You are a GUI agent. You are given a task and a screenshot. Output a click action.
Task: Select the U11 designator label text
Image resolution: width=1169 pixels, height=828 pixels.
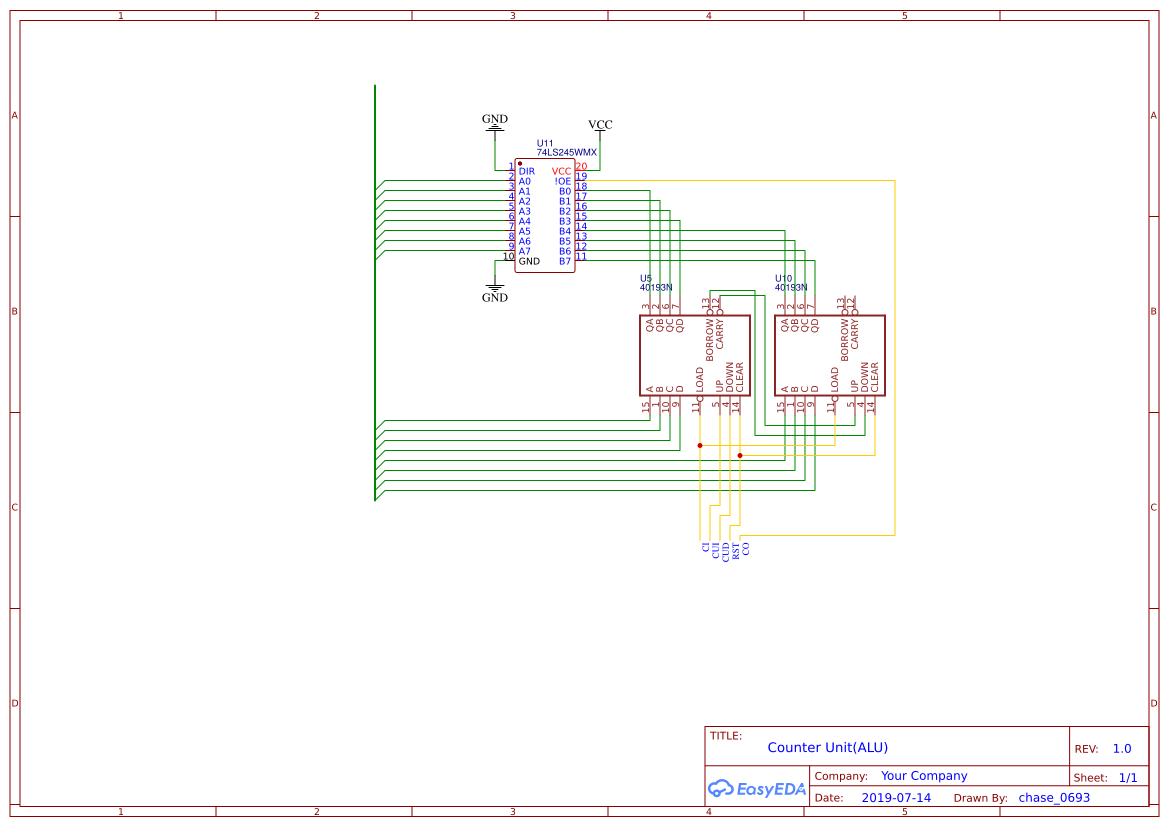click(x=545, y=143)
